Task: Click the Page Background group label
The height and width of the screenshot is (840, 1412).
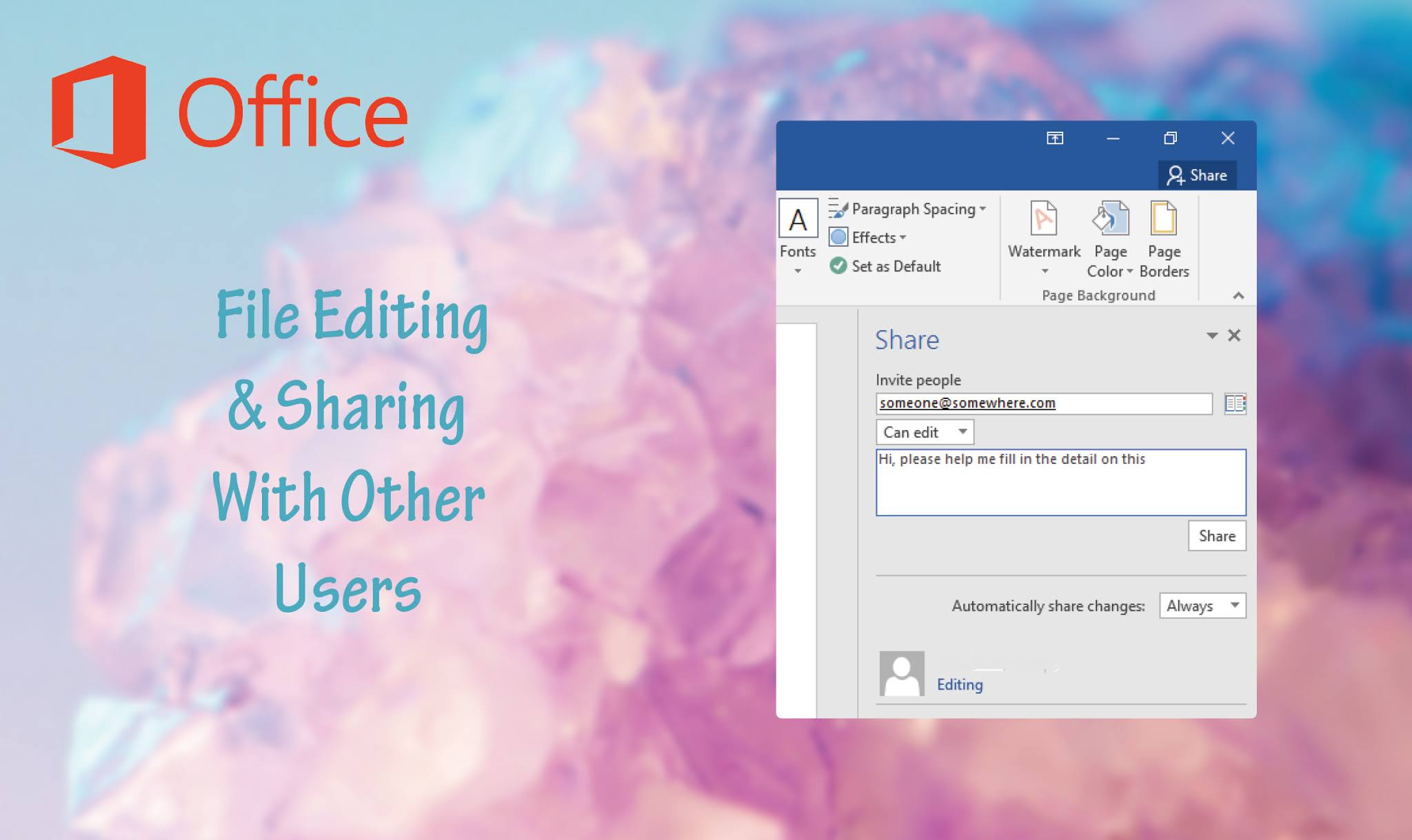Action: click(x=1098, y=295)
